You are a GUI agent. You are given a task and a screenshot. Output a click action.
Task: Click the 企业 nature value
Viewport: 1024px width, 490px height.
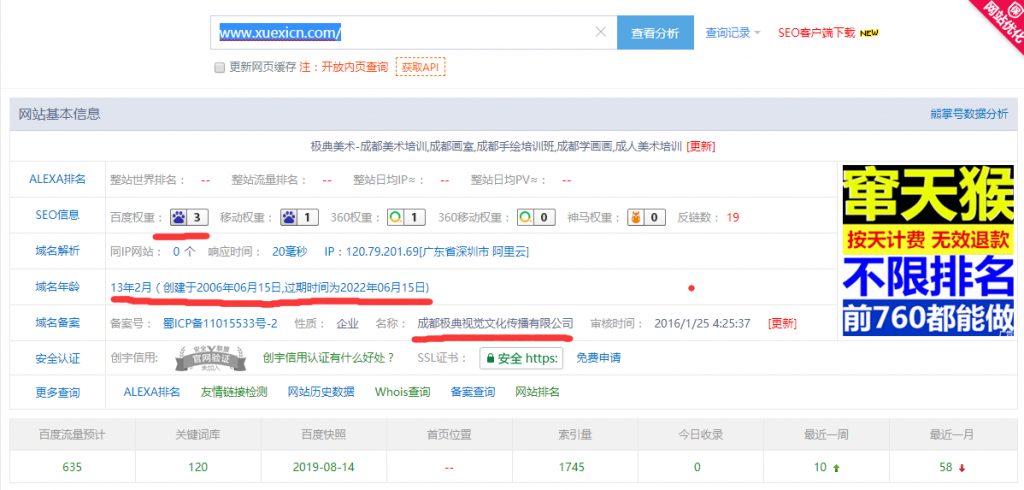347,323
